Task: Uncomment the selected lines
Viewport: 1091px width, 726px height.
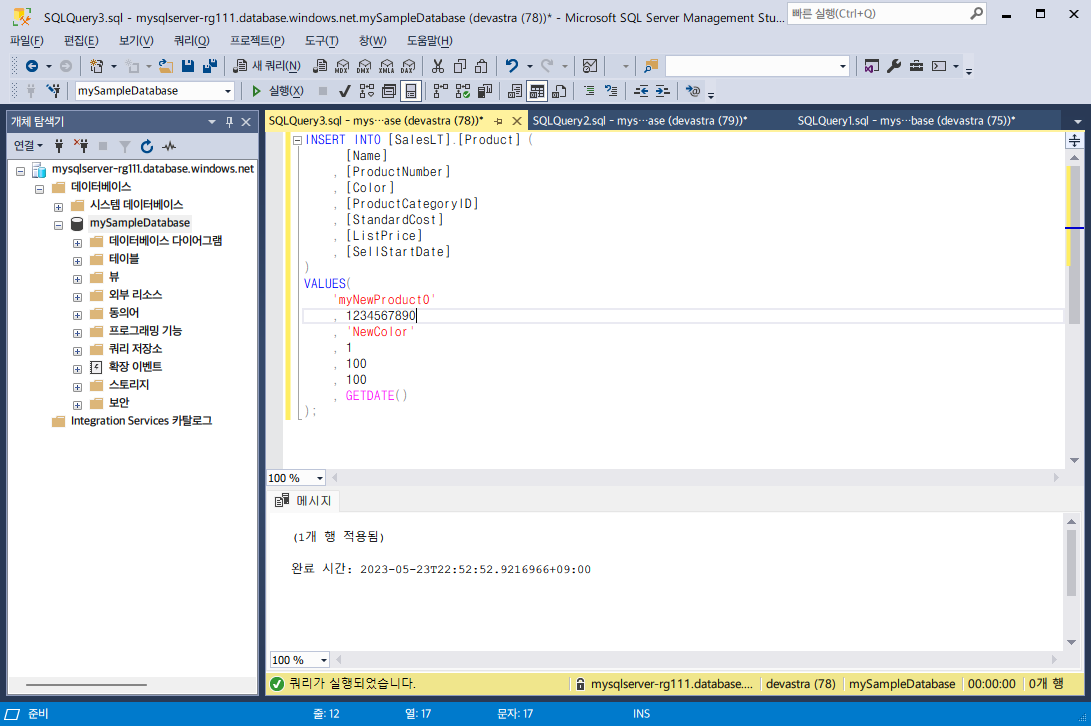Action: pyautogui.click(x=611, y=90)
